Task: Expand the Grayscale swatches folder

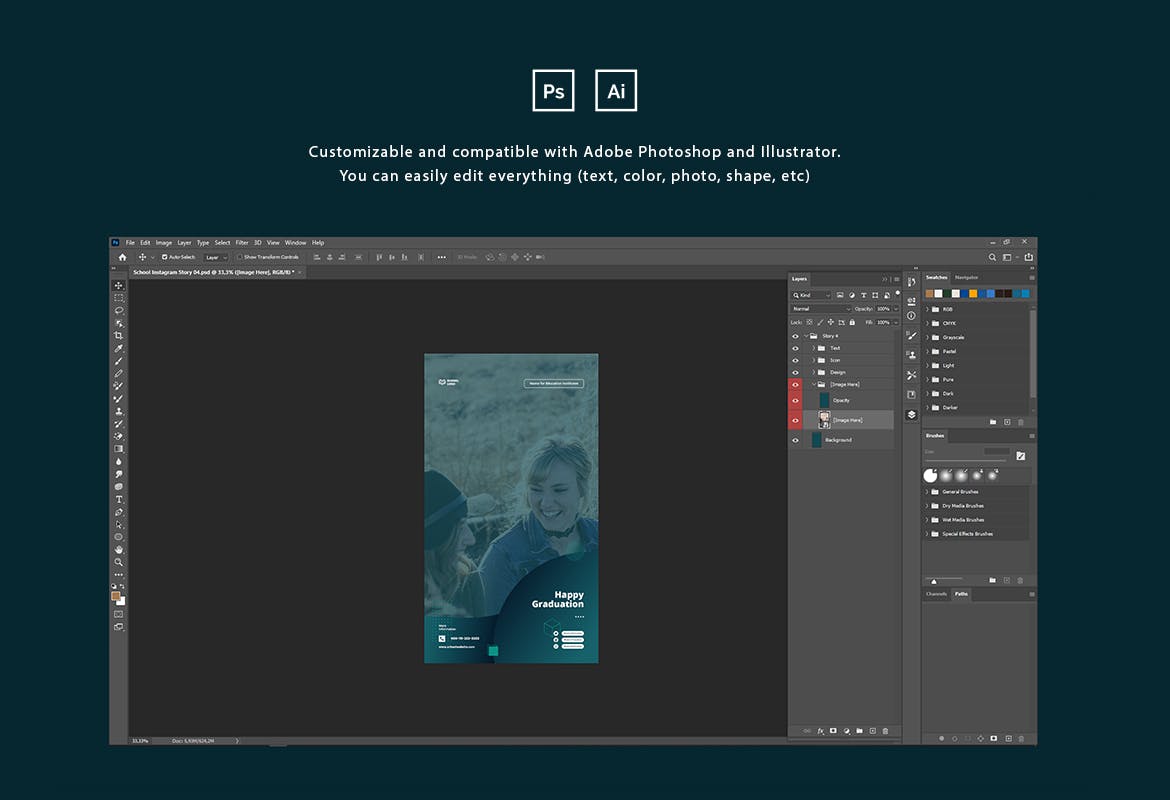Action: (x=927, y=337)
